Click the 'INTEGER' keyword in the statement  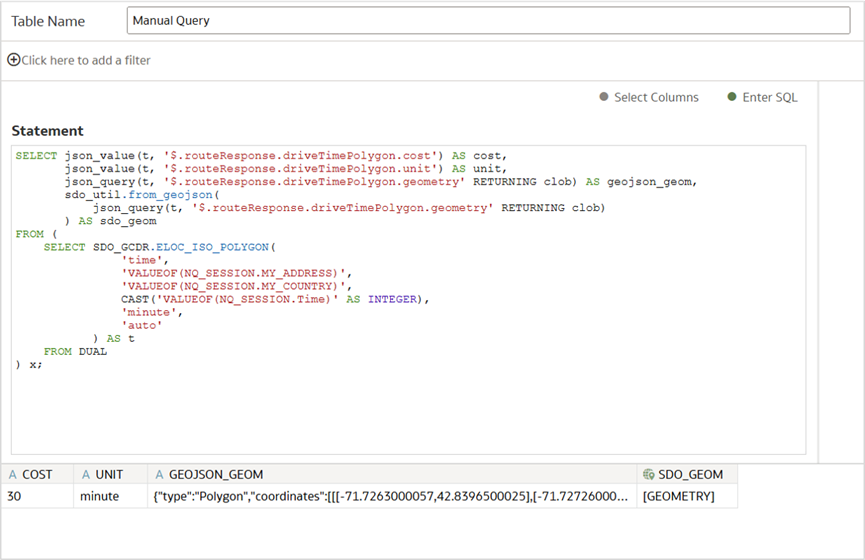[392, 299]
